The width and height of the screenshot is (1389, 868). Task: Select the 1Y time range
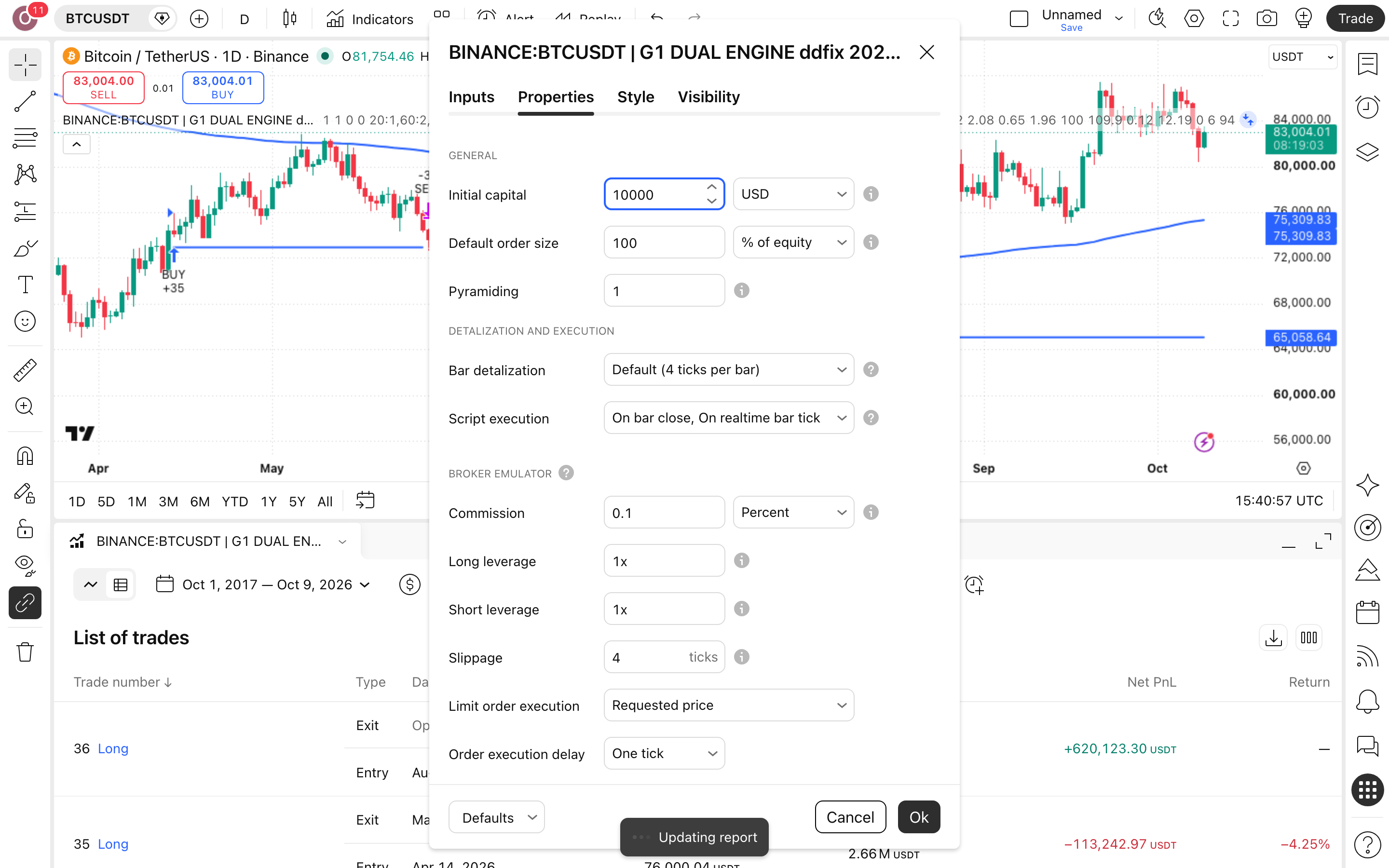[x=269, y=501]
